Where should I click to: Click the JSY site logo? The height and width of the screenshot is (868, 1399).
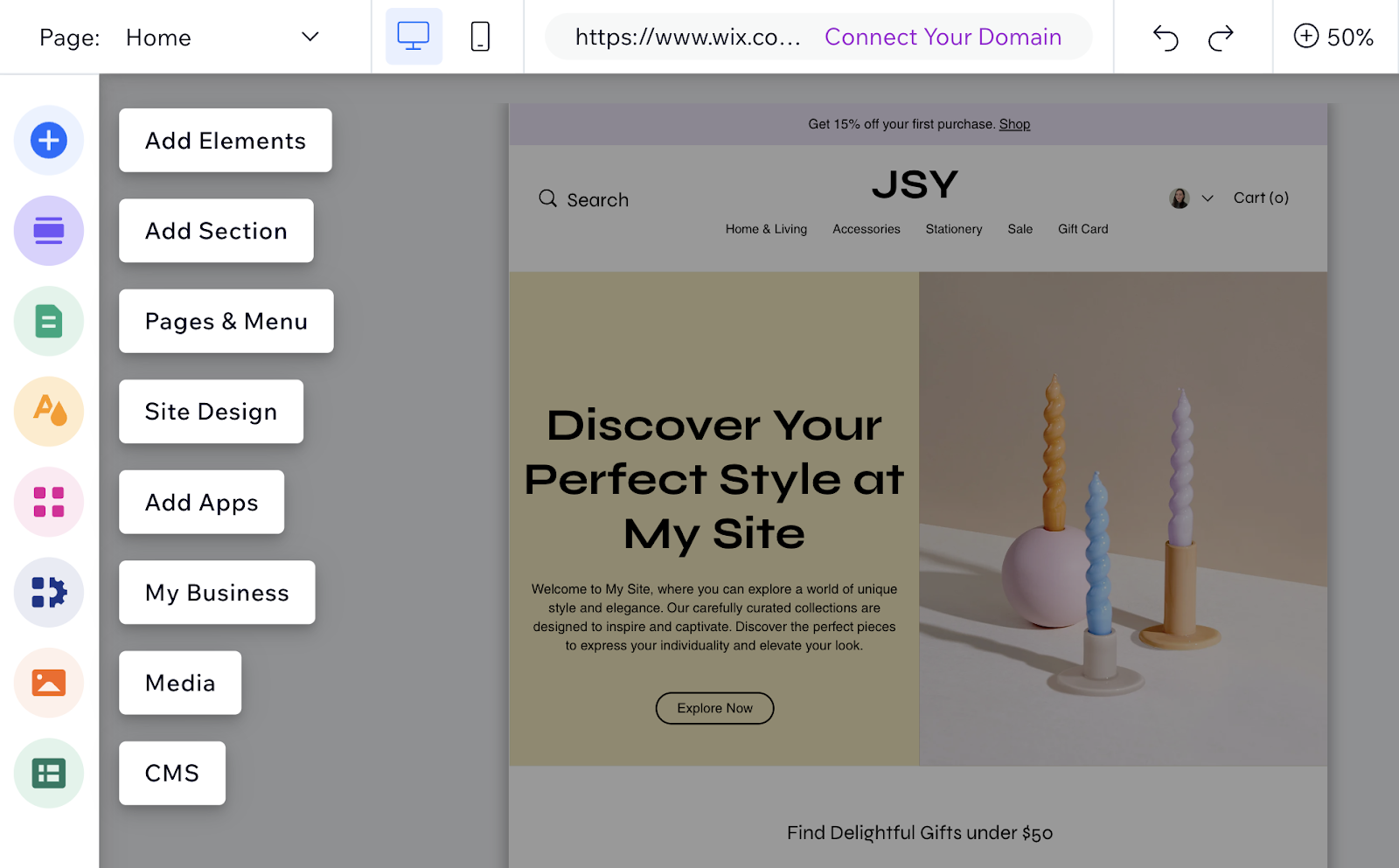[x=915, y=184]
